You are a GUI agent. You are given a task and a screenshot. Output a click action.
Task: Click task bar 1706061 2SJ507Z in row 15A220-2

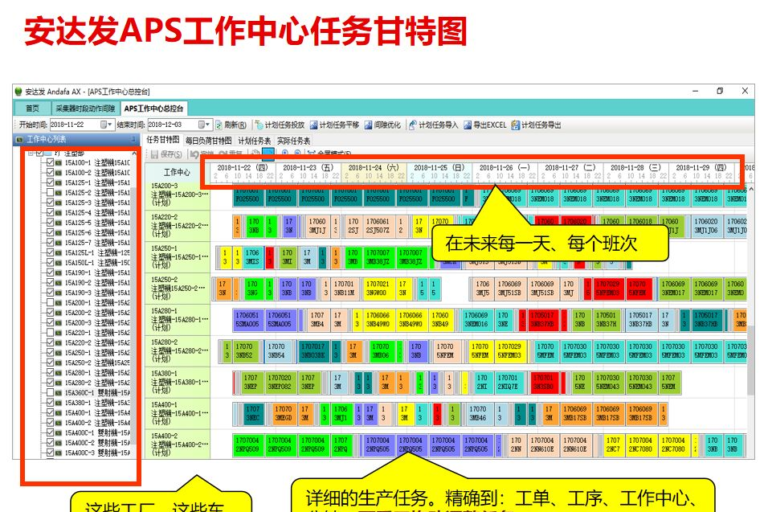tap(378, 226)
